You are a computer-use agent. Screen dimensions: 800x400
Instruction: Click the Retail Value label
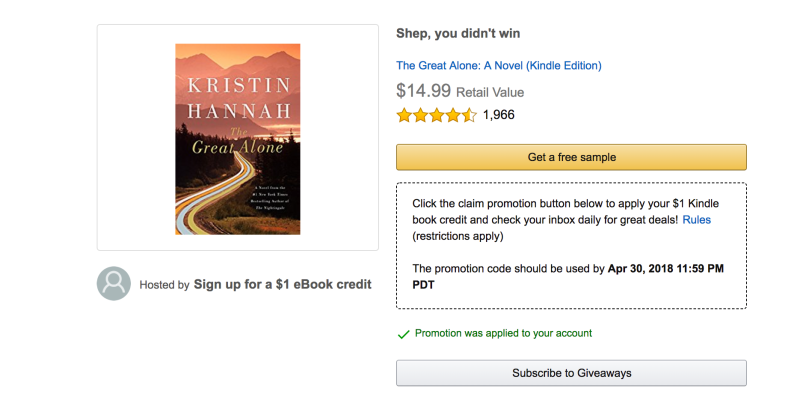pos(490,92)
